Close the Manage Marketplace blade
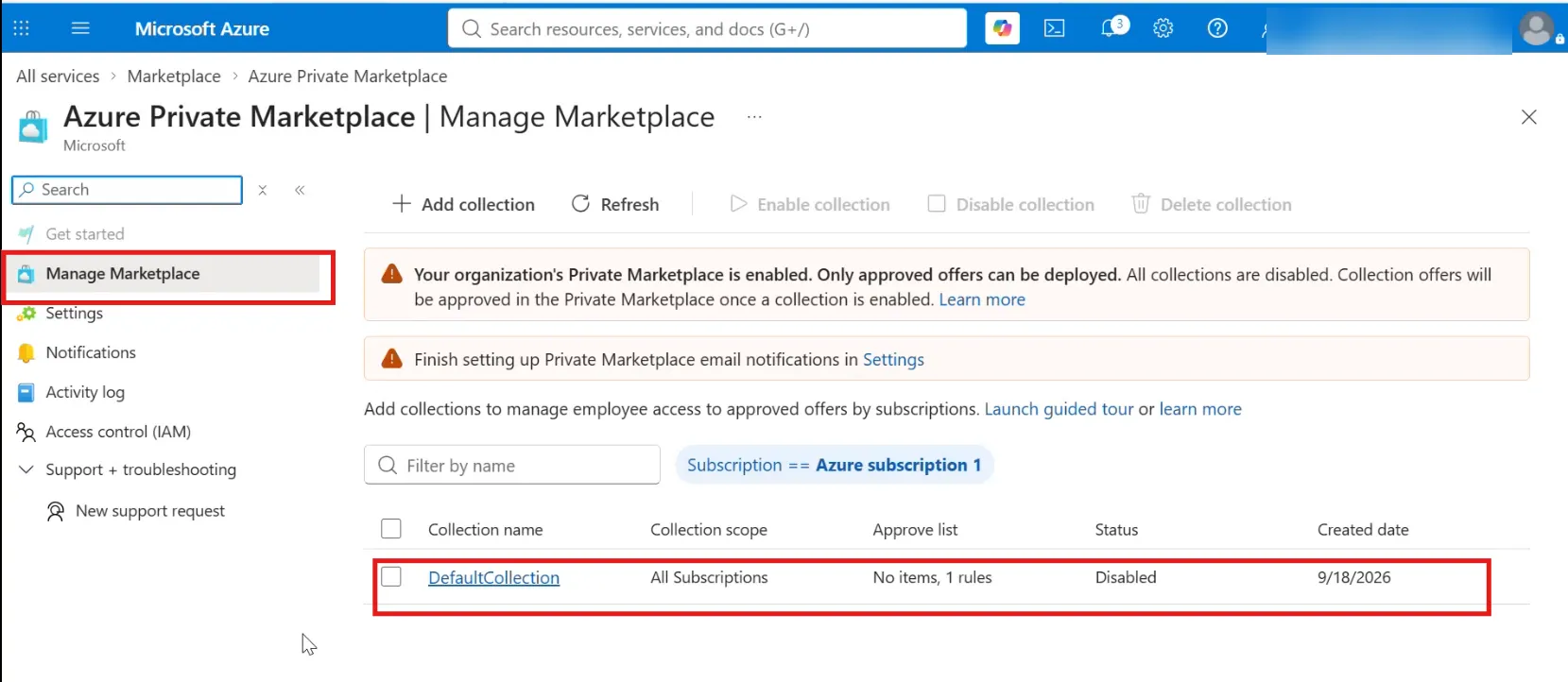Viewport: 1568px width, 682px height. pos(1528,117)
